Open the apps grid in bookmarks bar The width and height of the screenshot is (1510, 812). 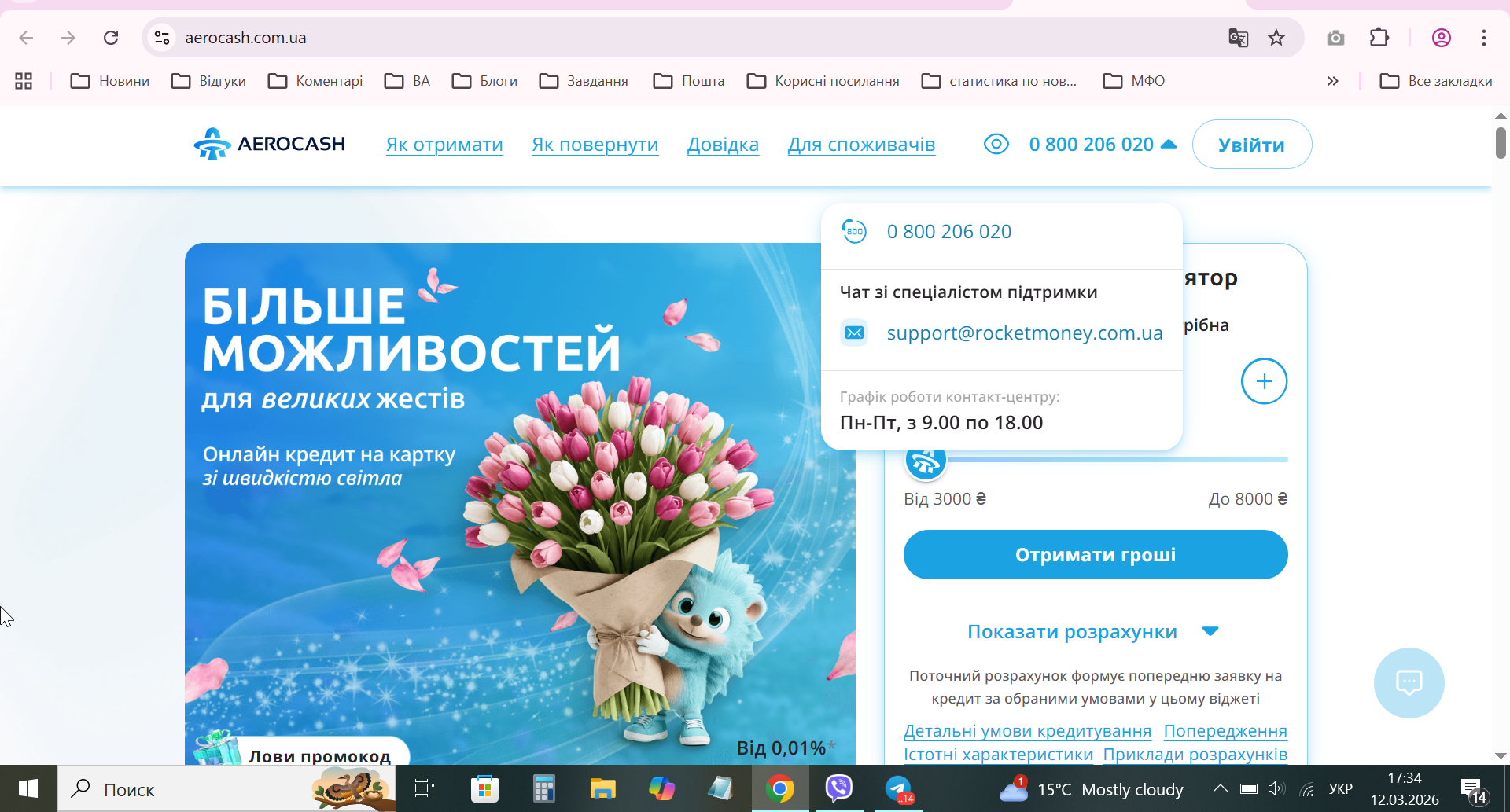pyautogui.click(x=24, y=81)
